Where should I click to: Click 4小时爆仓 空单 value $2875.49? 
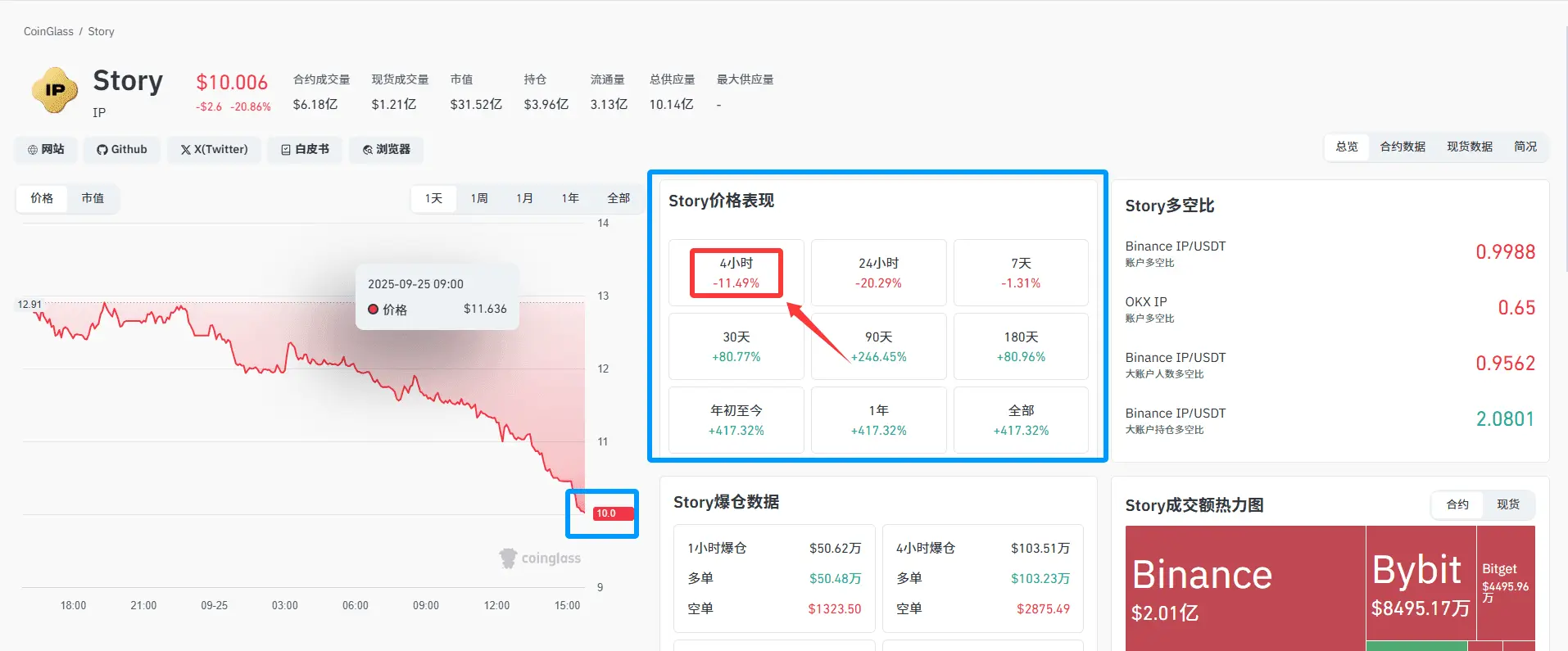(x=1043, y=608)
